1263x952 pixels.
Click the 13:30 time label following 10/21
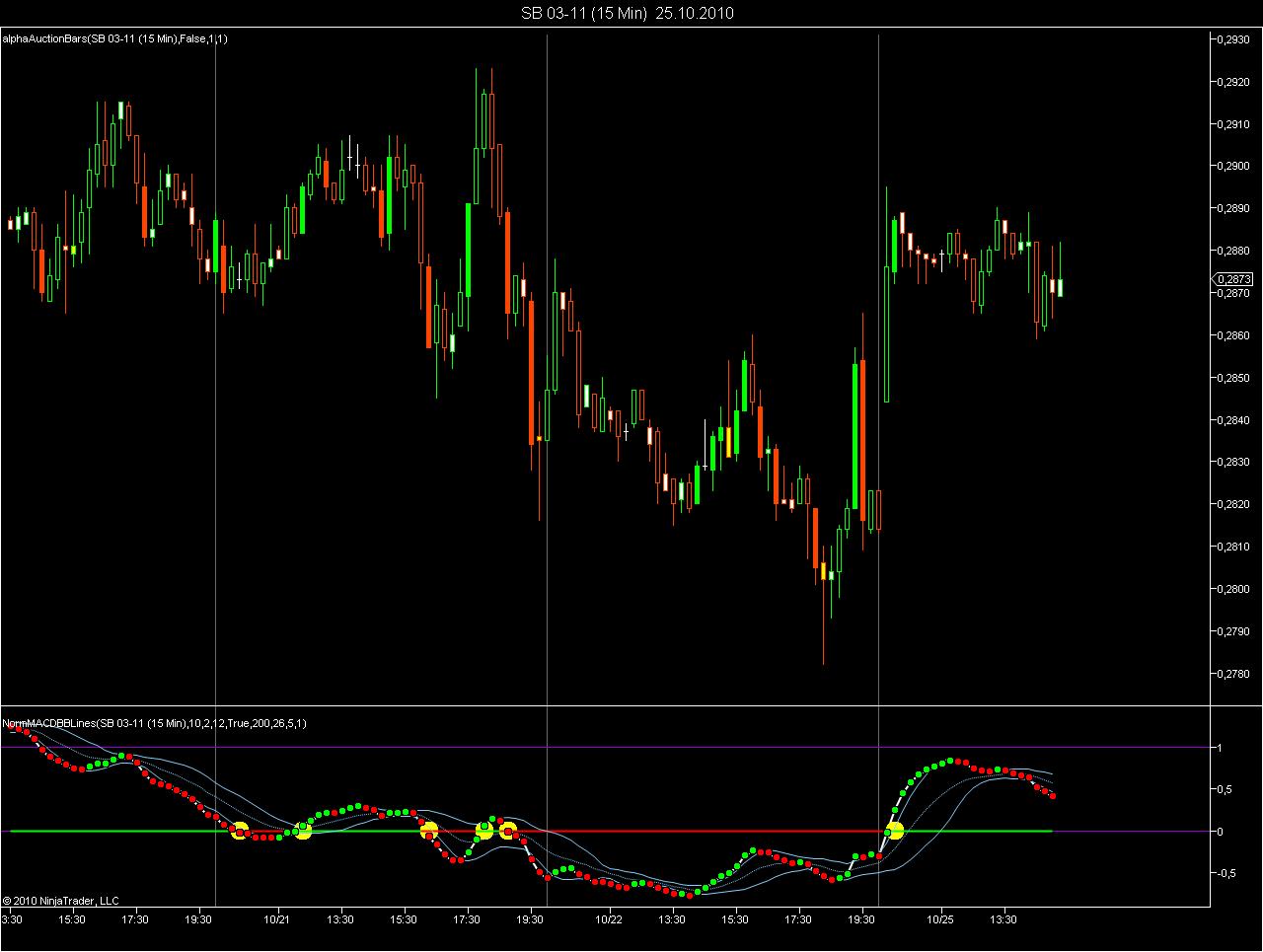pyautogui.click(x=340, y=919)
